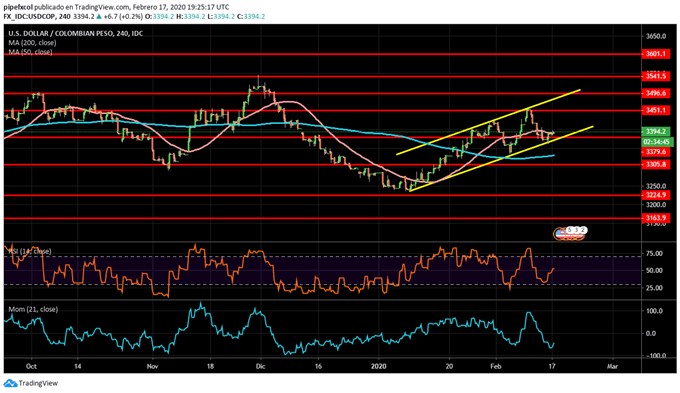Click the C:3394.2 close value in header
The height and width of the screenshot is (393, 680).
coord(251,16)
